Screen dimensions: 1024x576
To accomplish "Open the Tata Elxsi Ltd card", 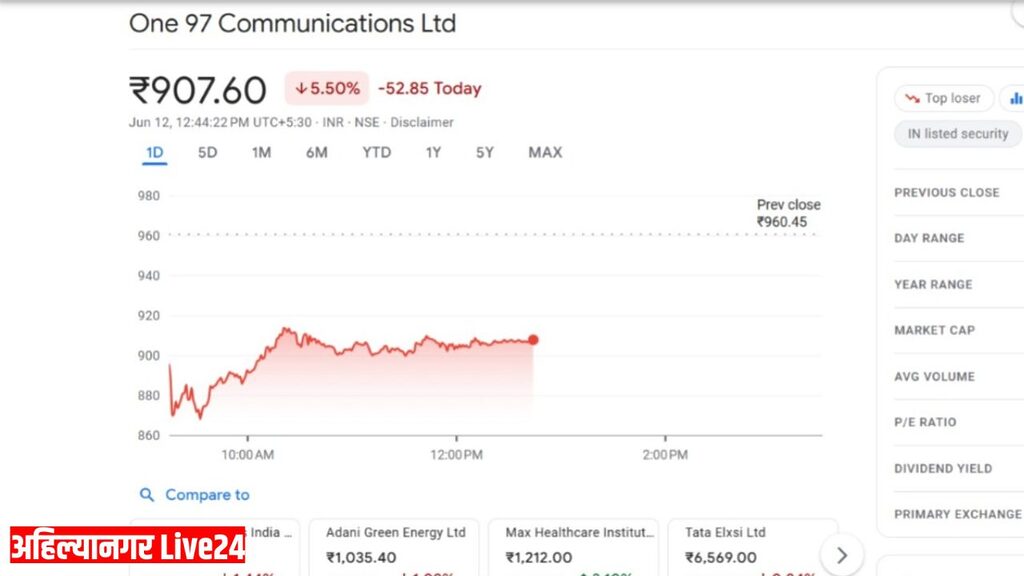I will 752,547.
